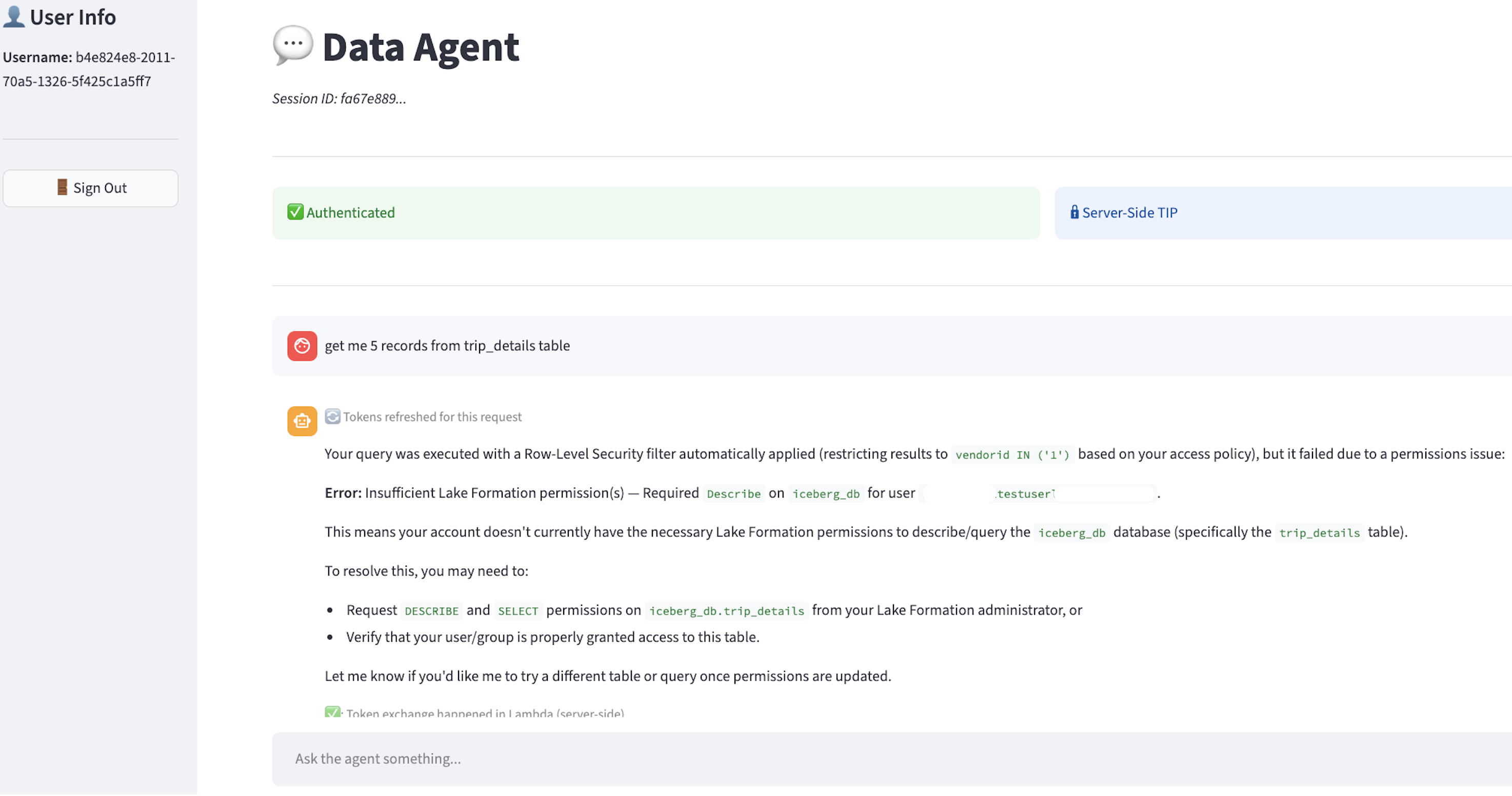
Task: Click the 'Tokens refreshed for this request' caption
Action: coord(432,417)
